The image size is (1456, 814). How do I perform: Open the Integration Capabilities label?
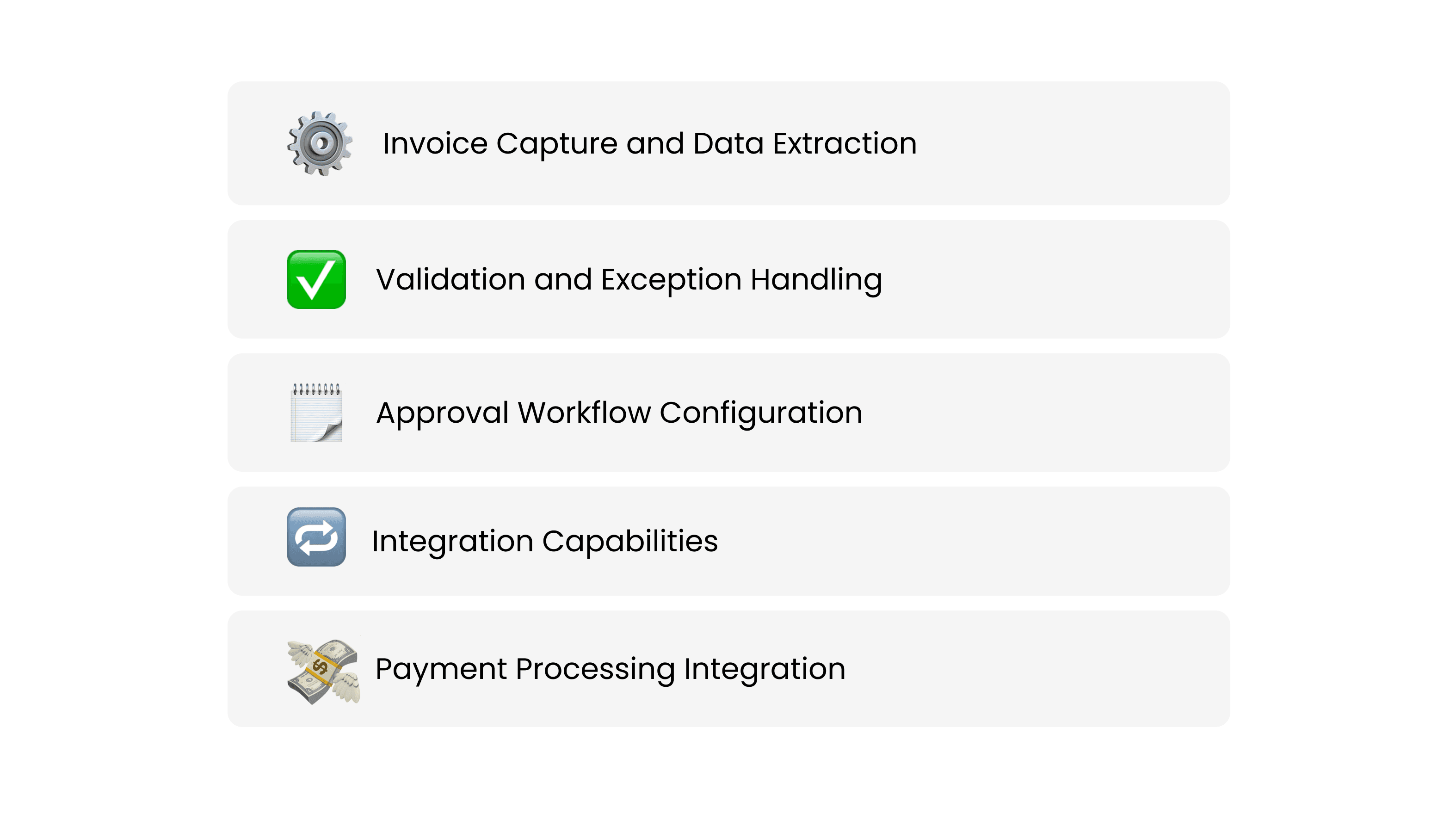click(x=545, y=541)
